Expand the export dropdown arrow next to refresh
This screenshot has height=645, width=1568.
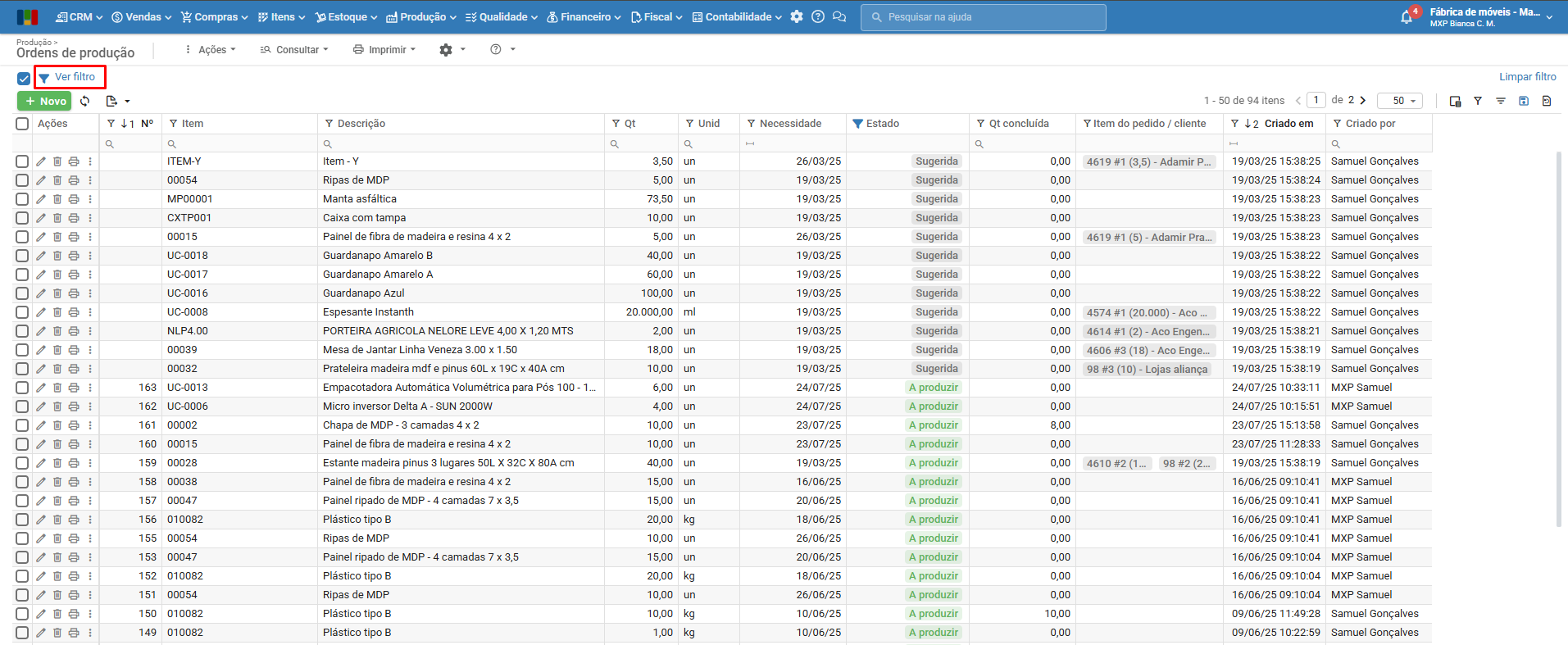coord(127,101)
